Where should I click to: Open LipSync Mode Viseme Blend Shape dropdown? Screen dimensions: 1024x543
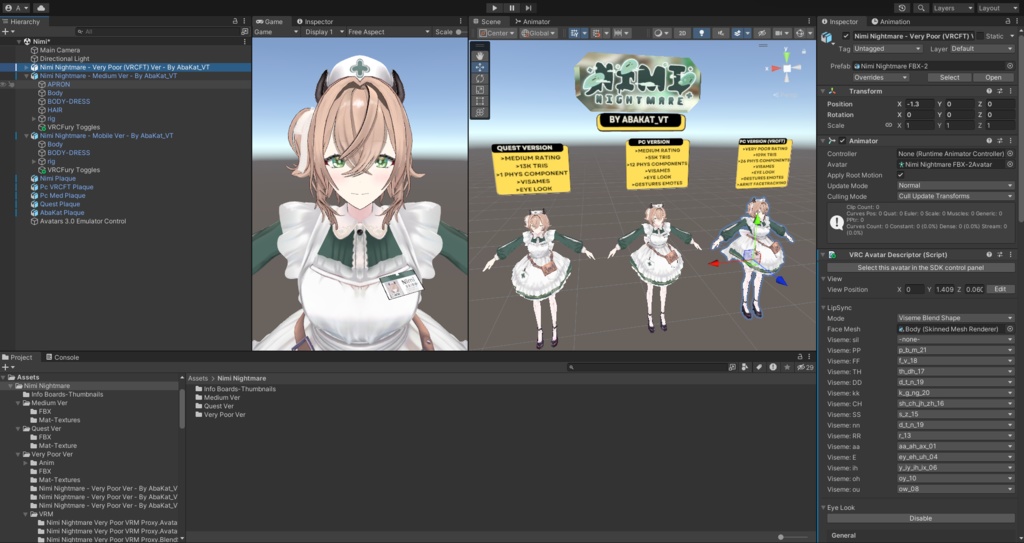click(955, 318)
